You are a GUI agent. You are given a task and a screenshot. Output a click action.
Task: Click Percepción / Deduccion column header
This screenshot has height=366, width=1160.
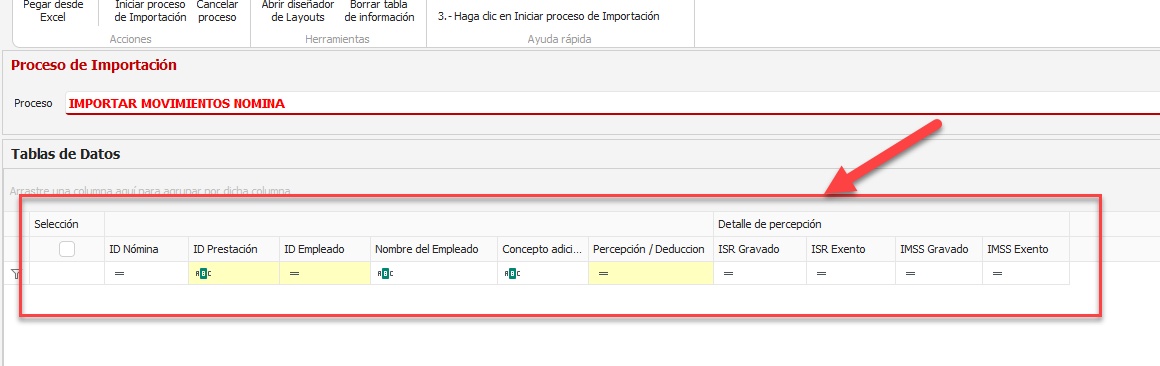pos(650,249)
